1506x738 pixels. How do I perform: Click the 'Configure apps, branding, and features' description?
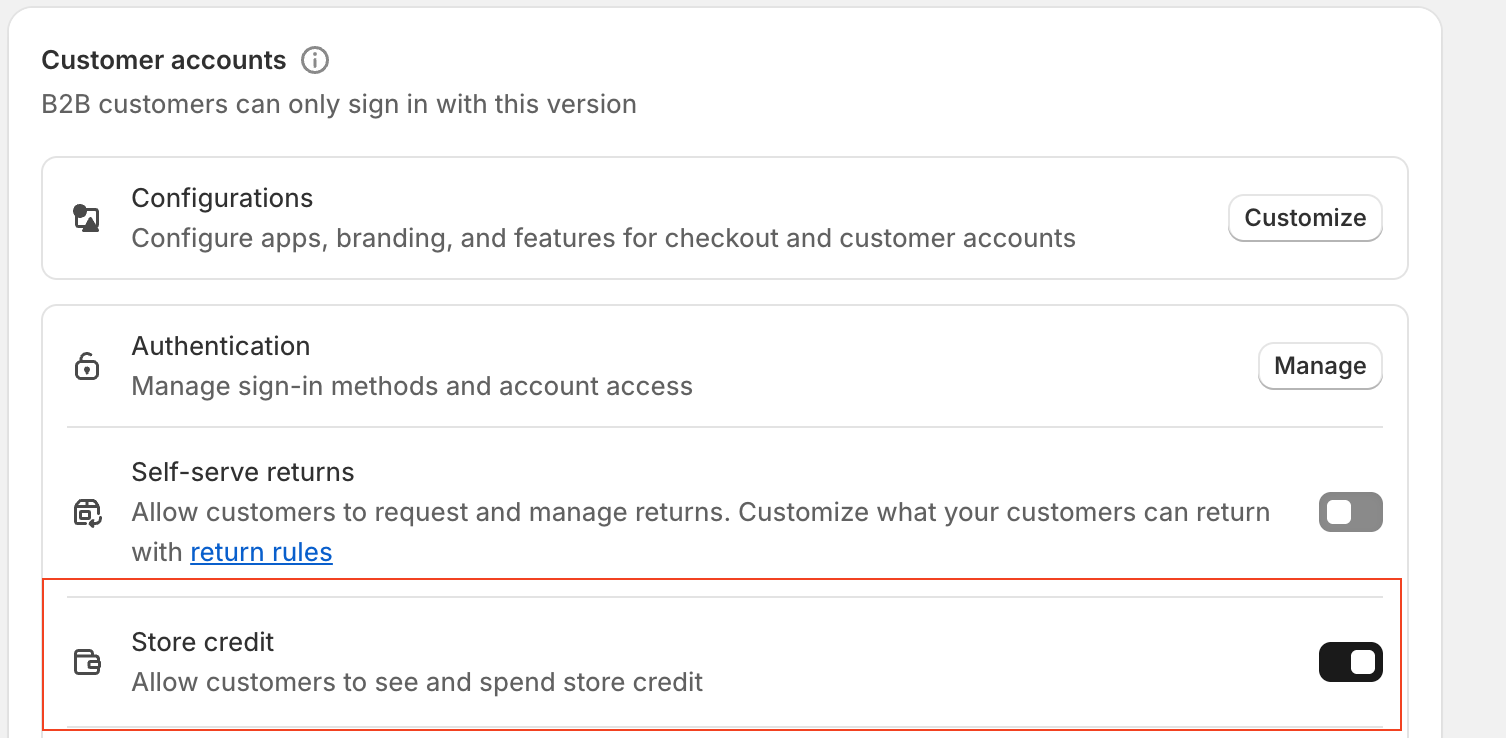(603, 238)
